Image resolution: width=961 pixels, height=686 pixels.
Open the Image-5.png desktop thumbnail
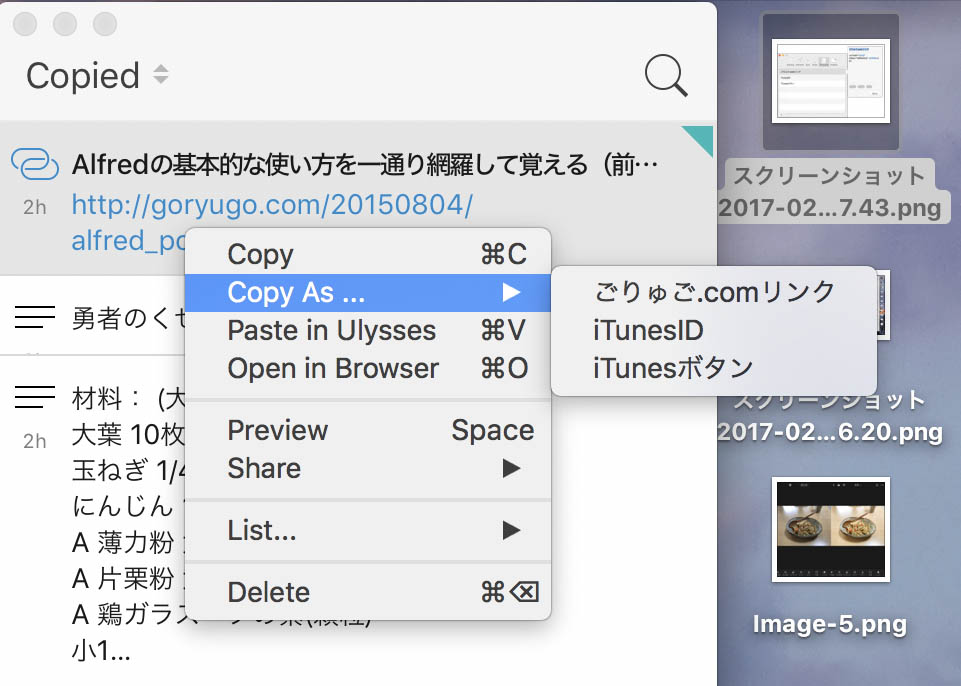[x=830, y=530]
